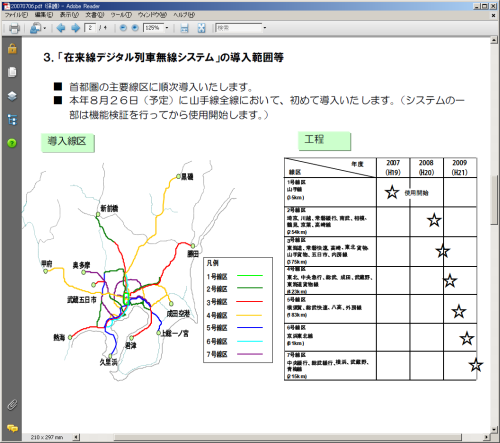Click the 2007 (H19) column header
This screenshot has height=443, width=500.
[x=393, y=167]
